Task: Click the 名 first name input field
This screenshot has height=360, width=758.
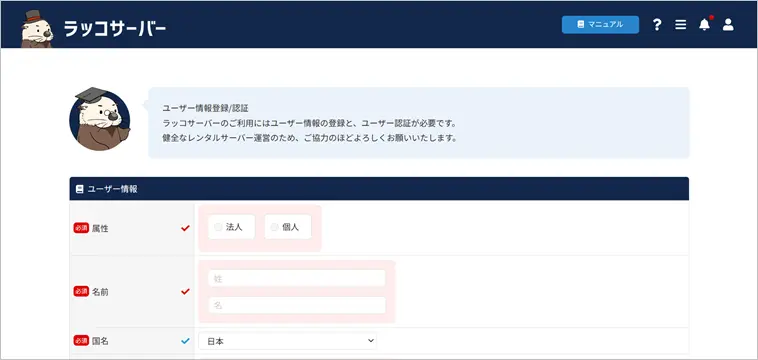Action: (x=297, y=305)
